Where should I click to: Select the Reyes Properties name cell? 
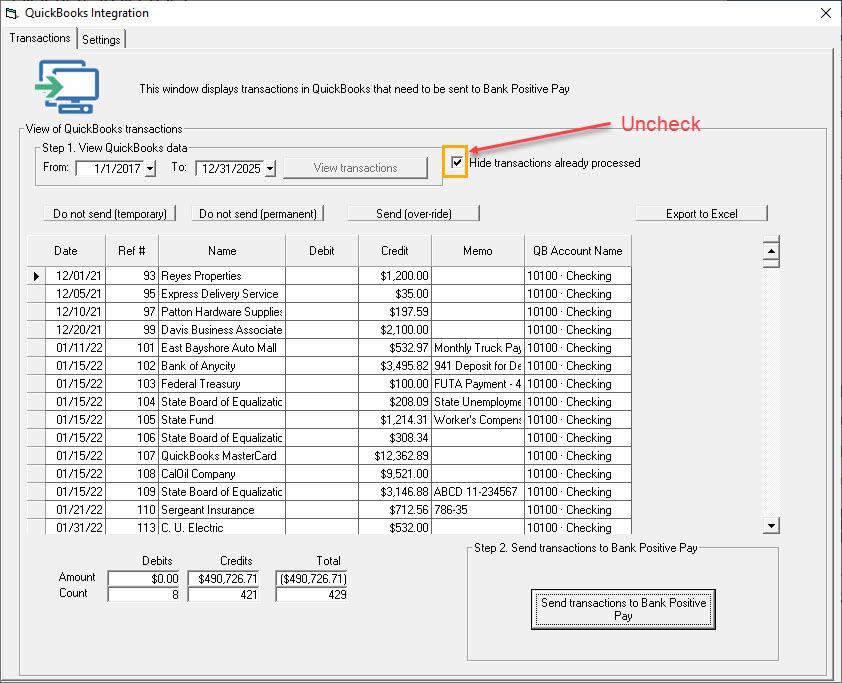(222, 276)
